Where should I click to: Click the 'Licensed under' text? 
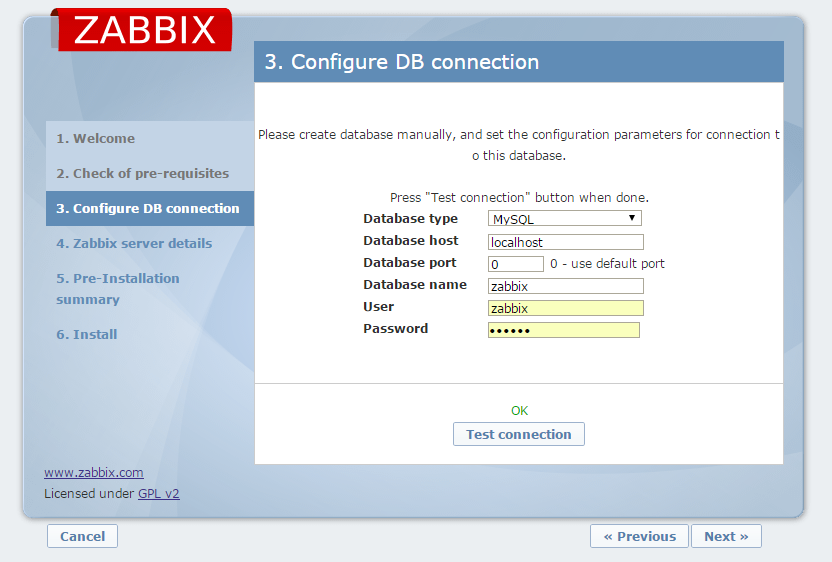[x=89, y=494]
